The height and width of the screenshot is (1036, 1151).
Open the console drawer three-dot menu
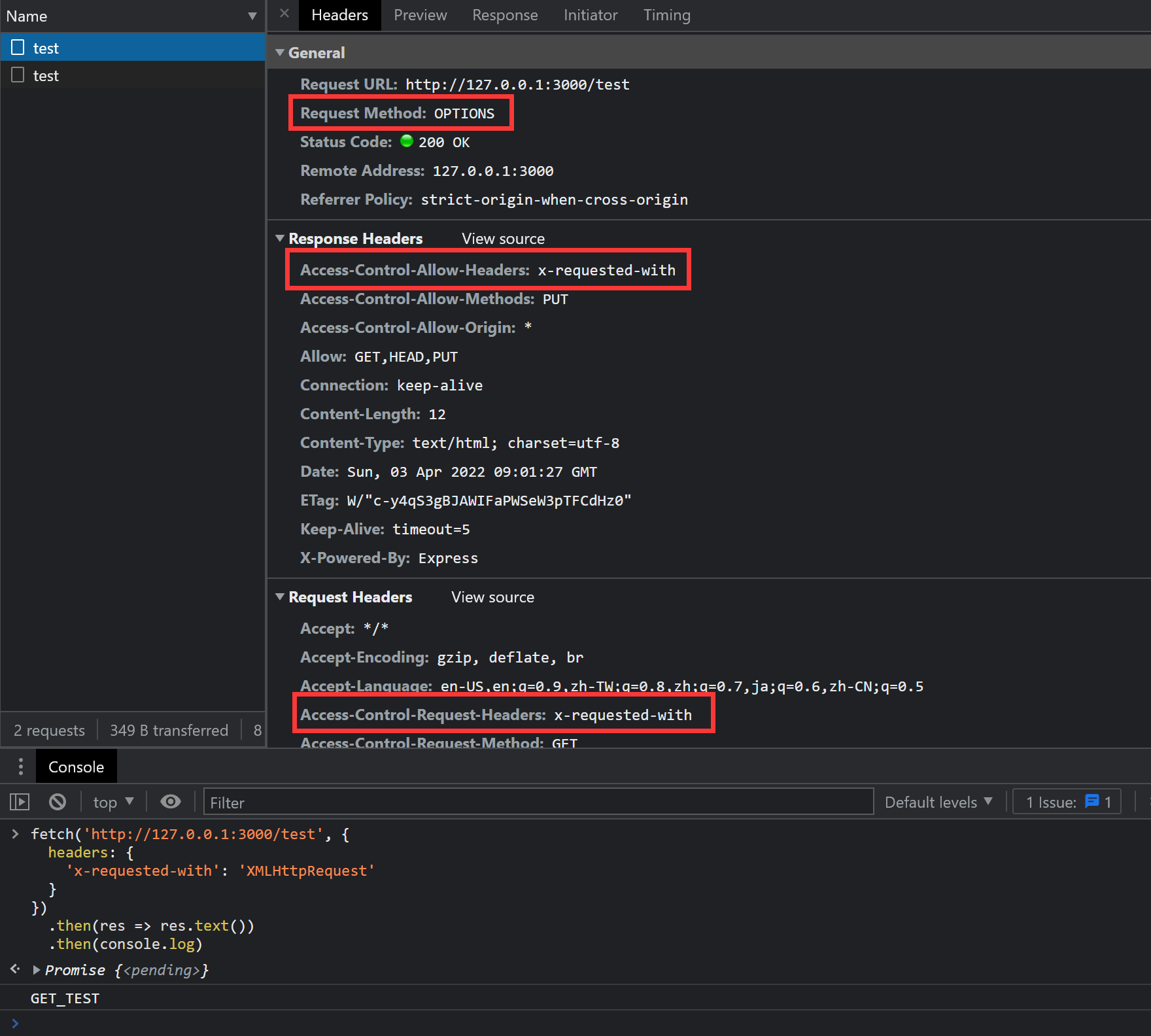(21, 767)
